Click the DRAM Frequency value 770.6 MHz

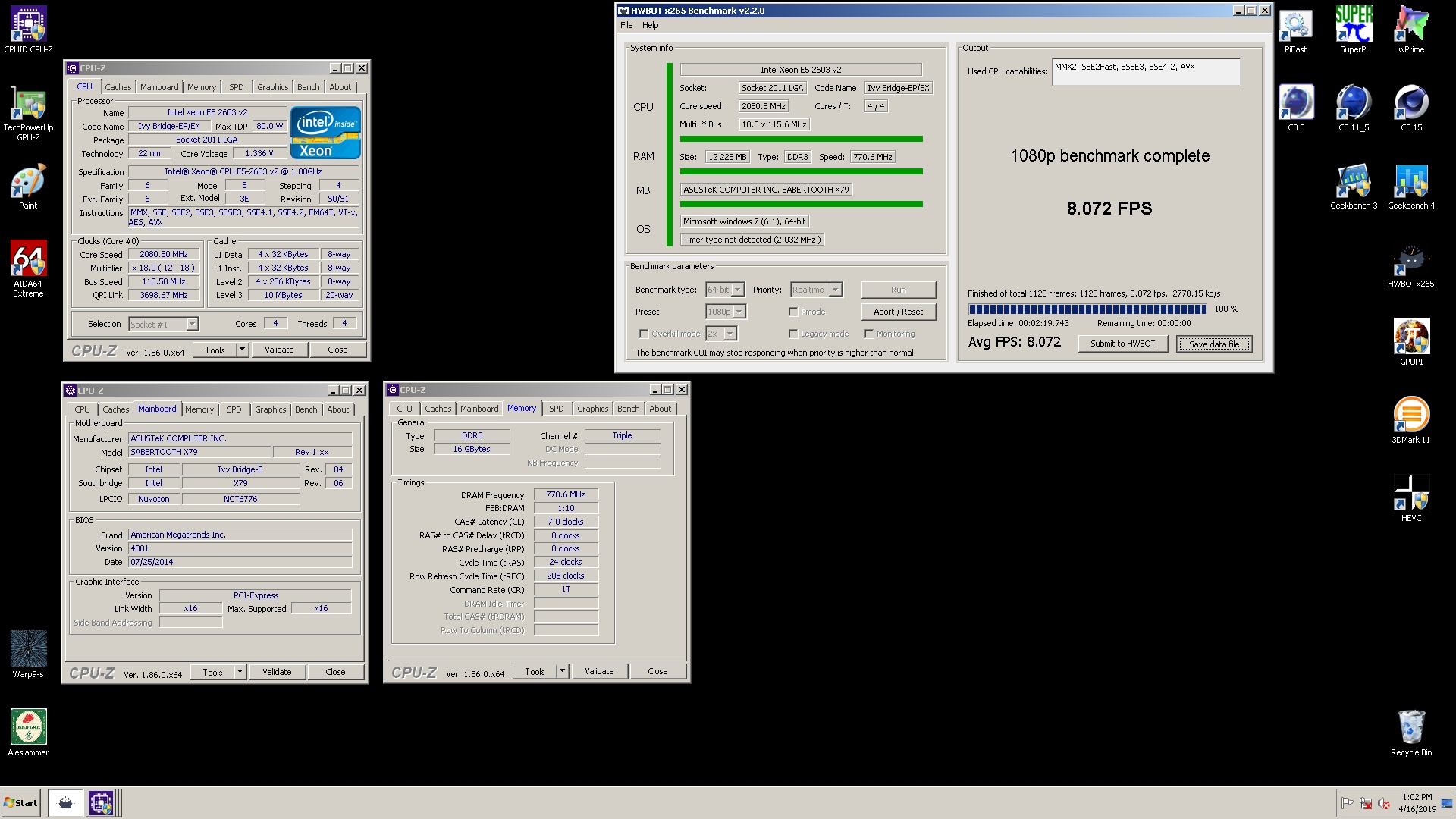pyautogui.click(x=566, y=494)
